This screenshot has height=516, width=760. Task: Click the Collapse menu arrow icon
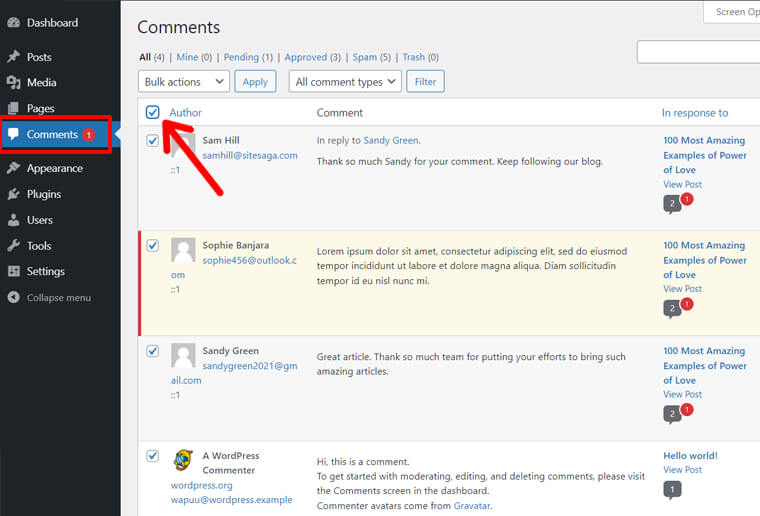14,297
